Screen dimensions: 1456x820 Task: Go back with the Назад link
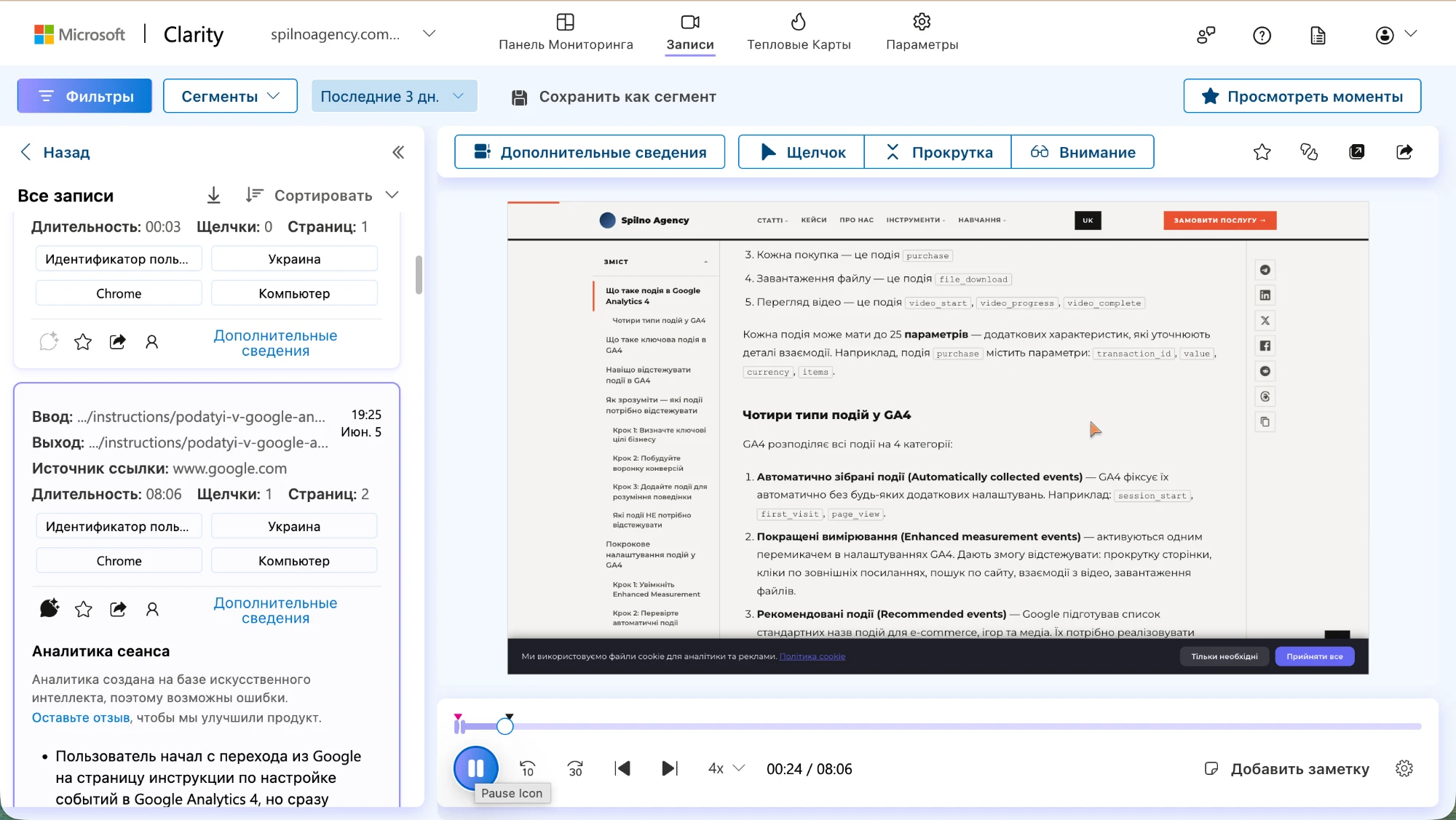55,152
